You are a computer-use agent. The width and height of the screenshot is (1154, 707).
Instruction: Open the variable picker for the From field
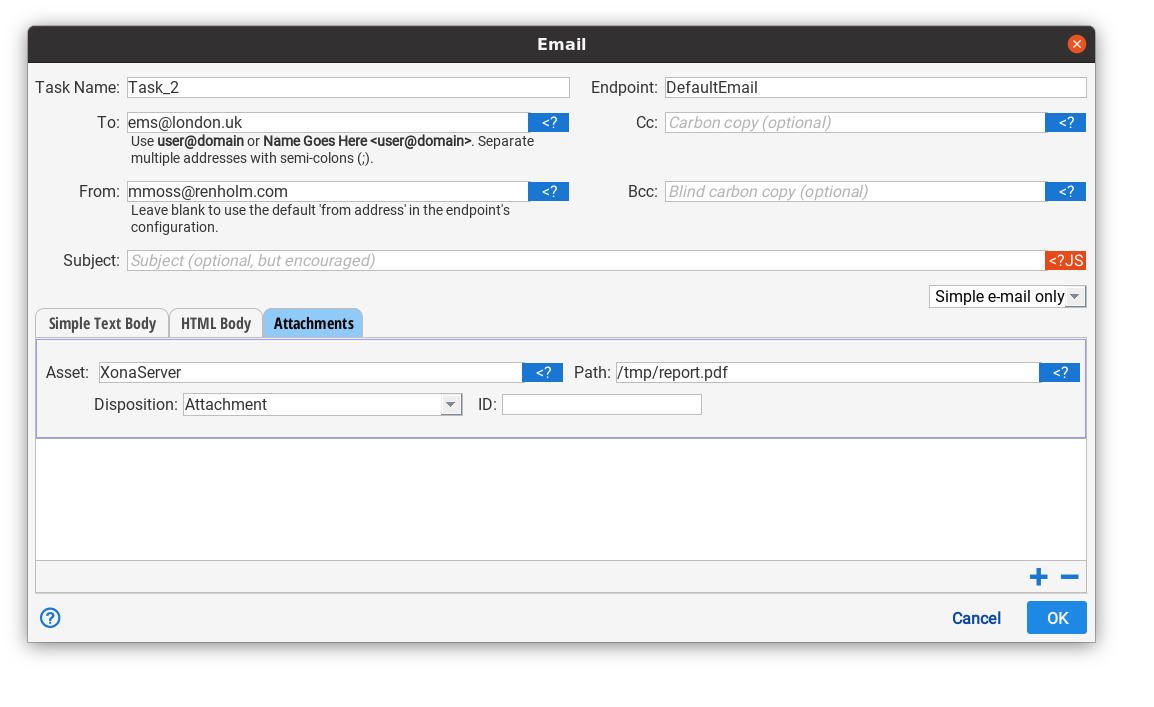tap(548, 191)
